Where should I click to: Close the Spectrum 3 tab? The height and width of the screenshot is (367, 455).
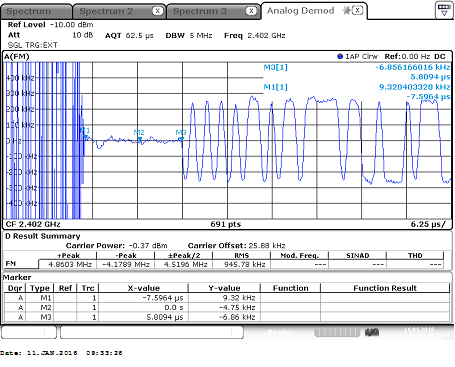[x=251, y=11]
